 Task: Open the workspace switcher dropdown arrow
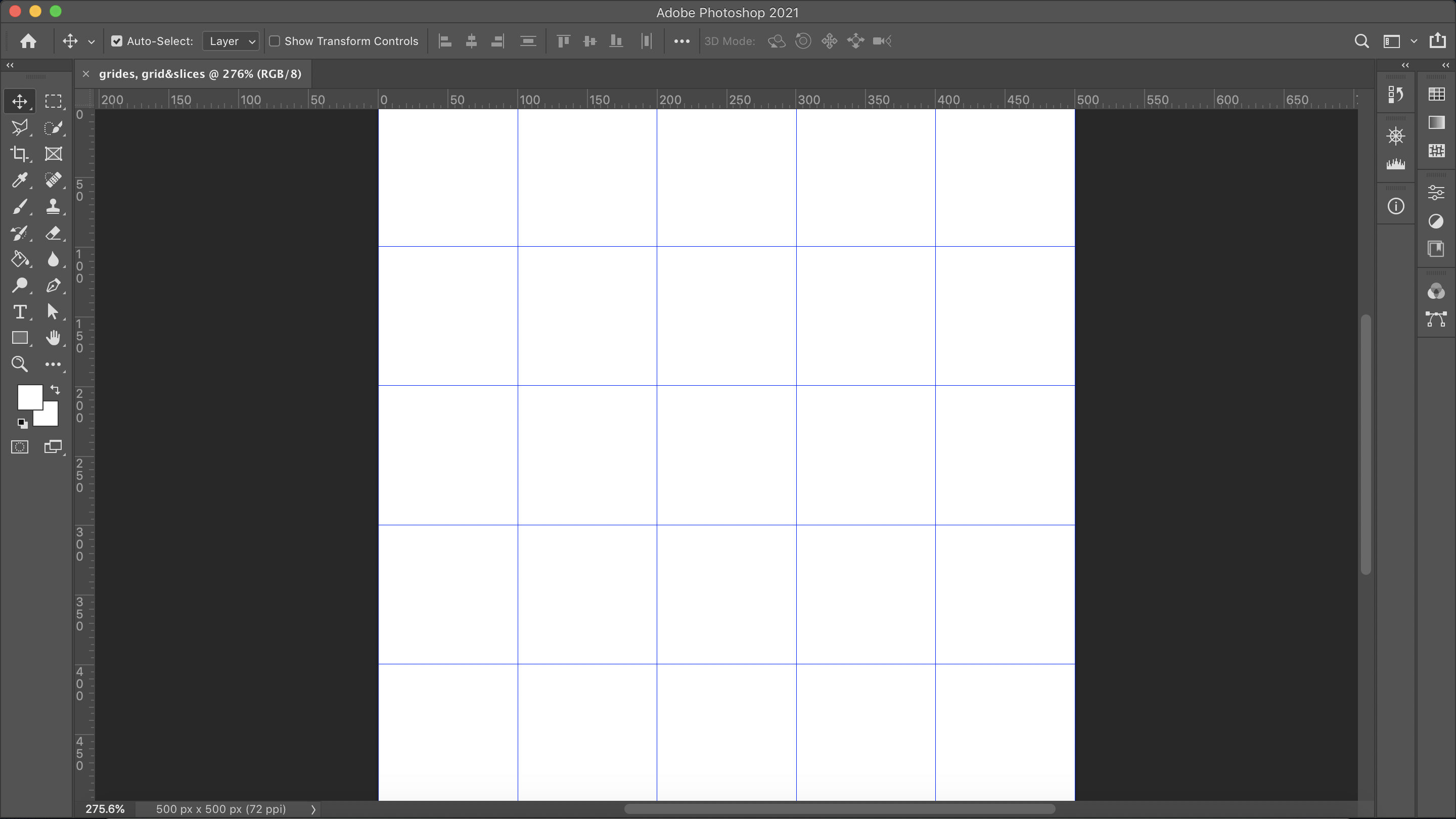[x=1414, y=41]
